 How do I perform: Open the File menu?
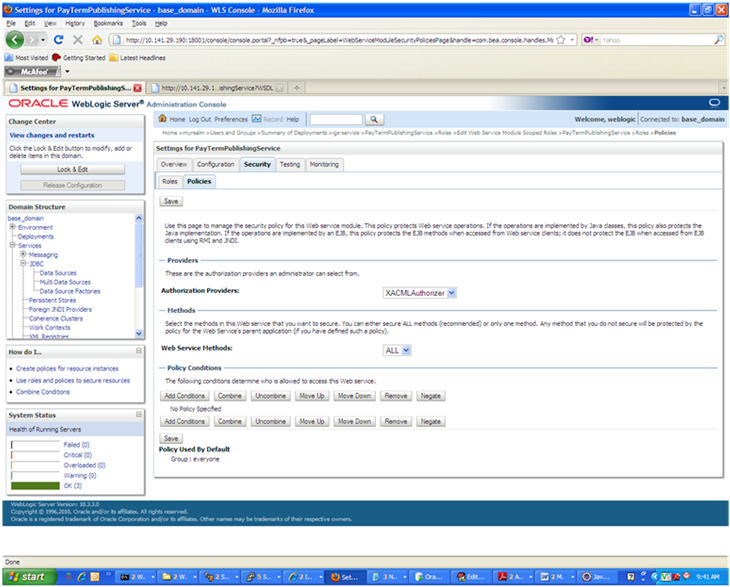(x=11, y=23)
